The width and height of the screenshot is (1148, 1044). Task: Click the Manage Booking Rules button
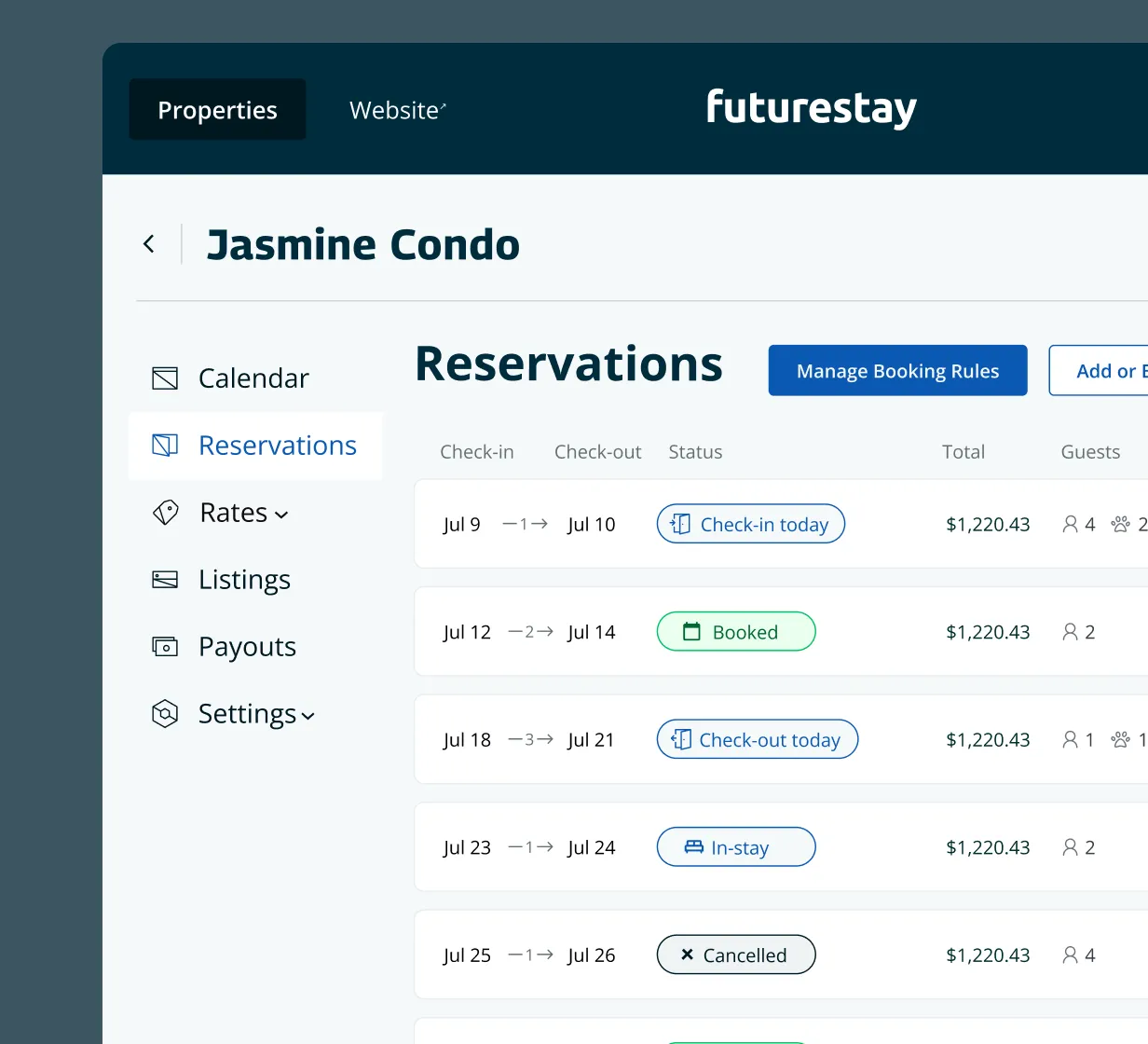tap(897, 370)
